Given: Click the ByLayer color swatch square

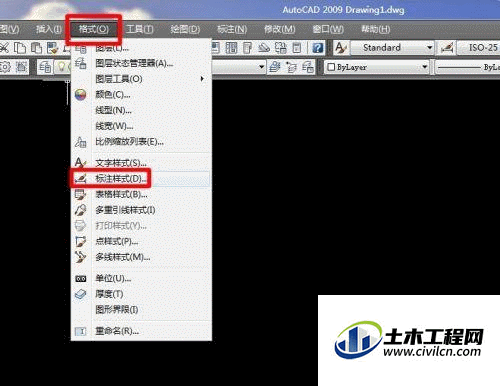Looking at the screenshot, I should (x=331, y=67).
